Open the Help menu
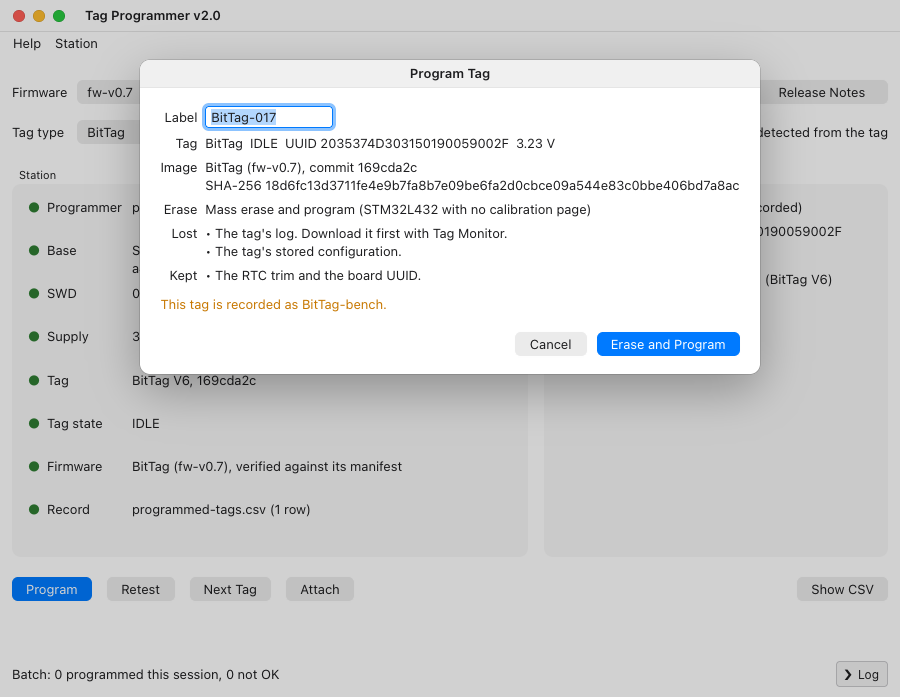 tap(27, 44)
